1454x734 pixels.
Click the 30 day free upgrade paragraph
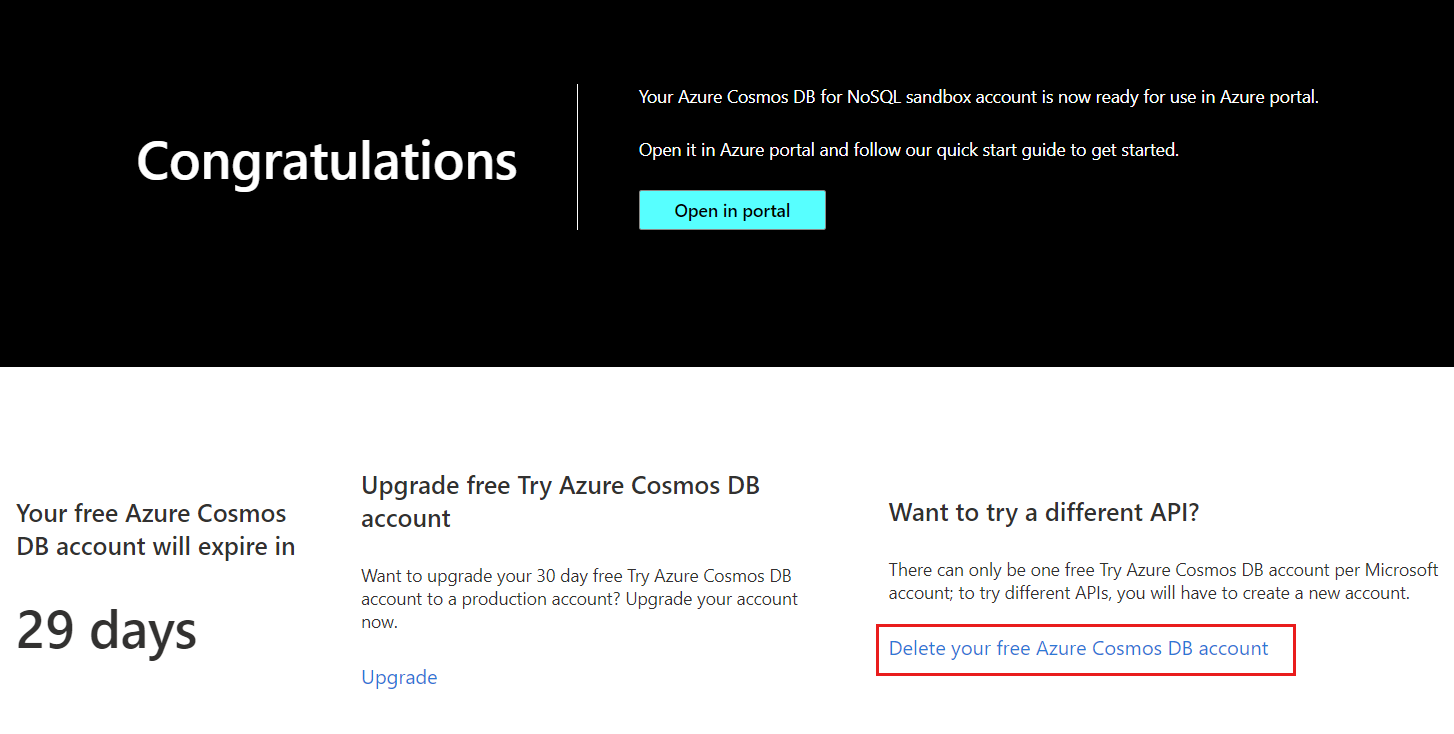click(x=580, y=599)
